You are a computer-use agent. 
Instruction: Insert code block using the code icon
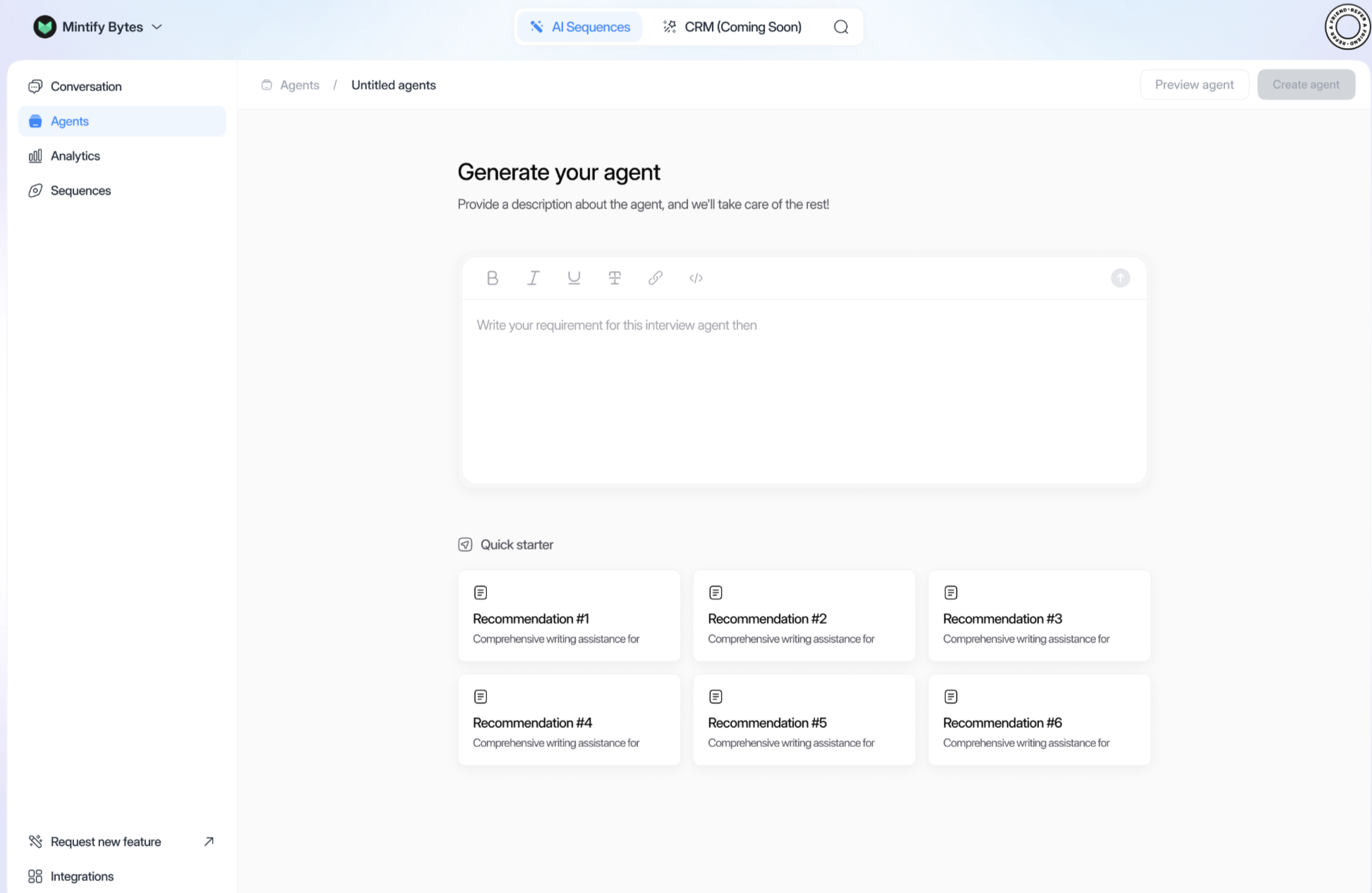[696, 278]
